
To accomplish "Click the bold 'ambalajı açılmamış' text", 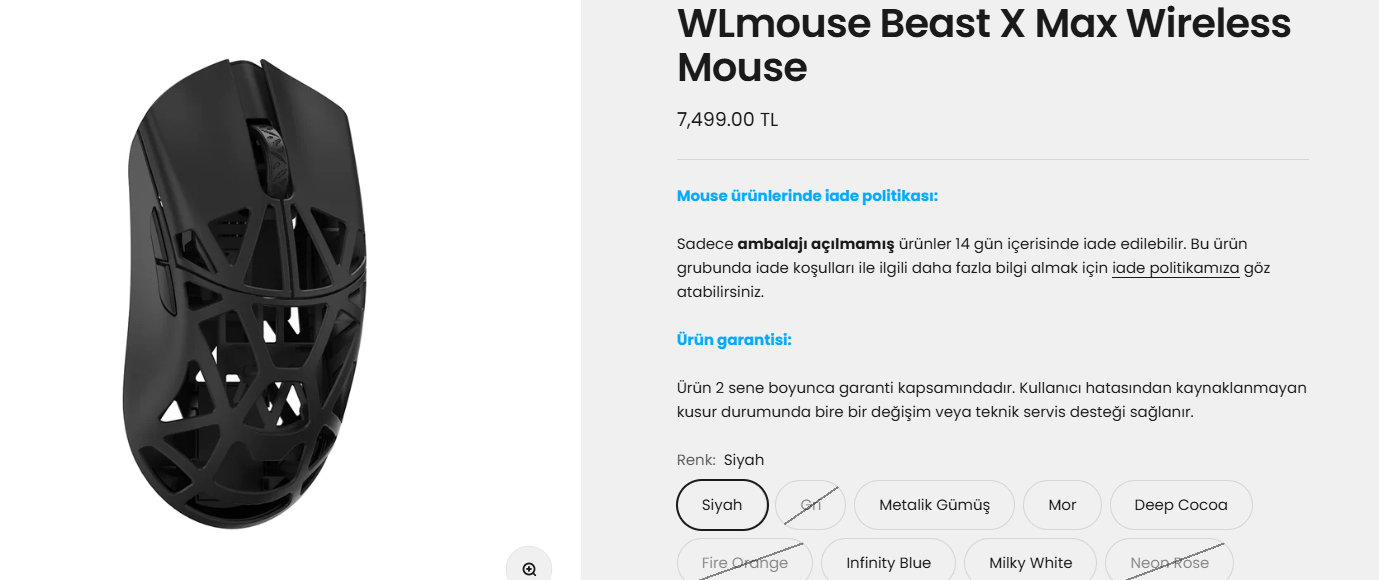I will pos(815,244).
